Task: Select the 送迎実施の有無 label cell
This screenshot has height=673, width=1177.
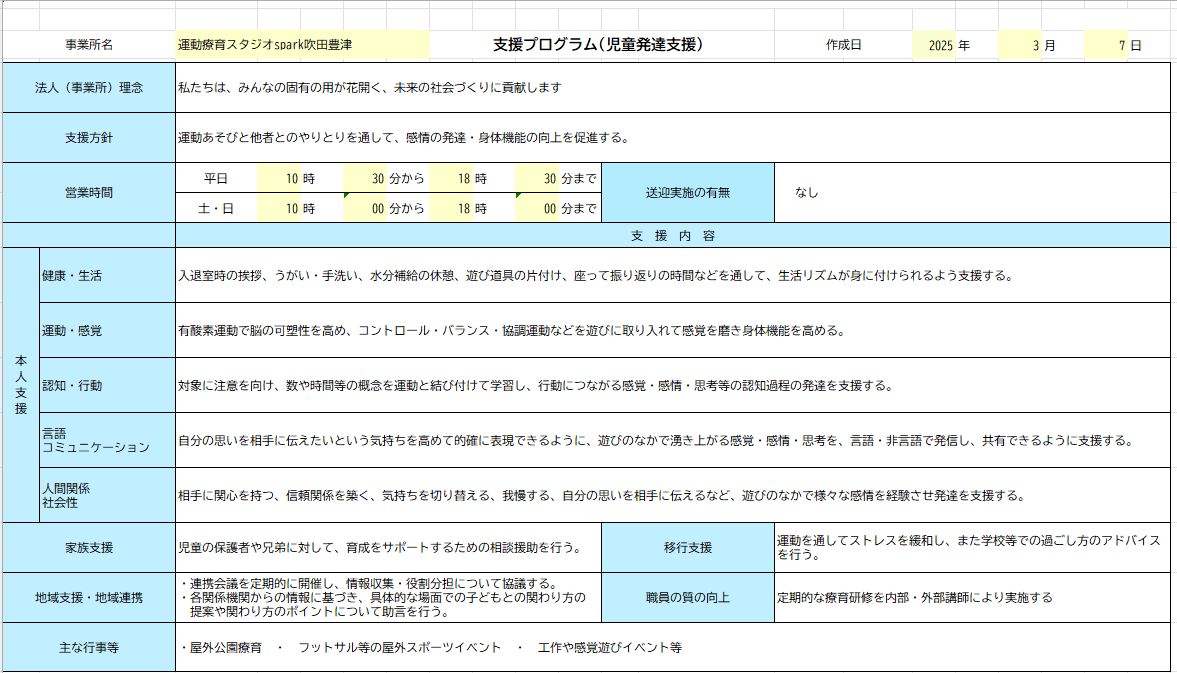Action: pos(688,192)
